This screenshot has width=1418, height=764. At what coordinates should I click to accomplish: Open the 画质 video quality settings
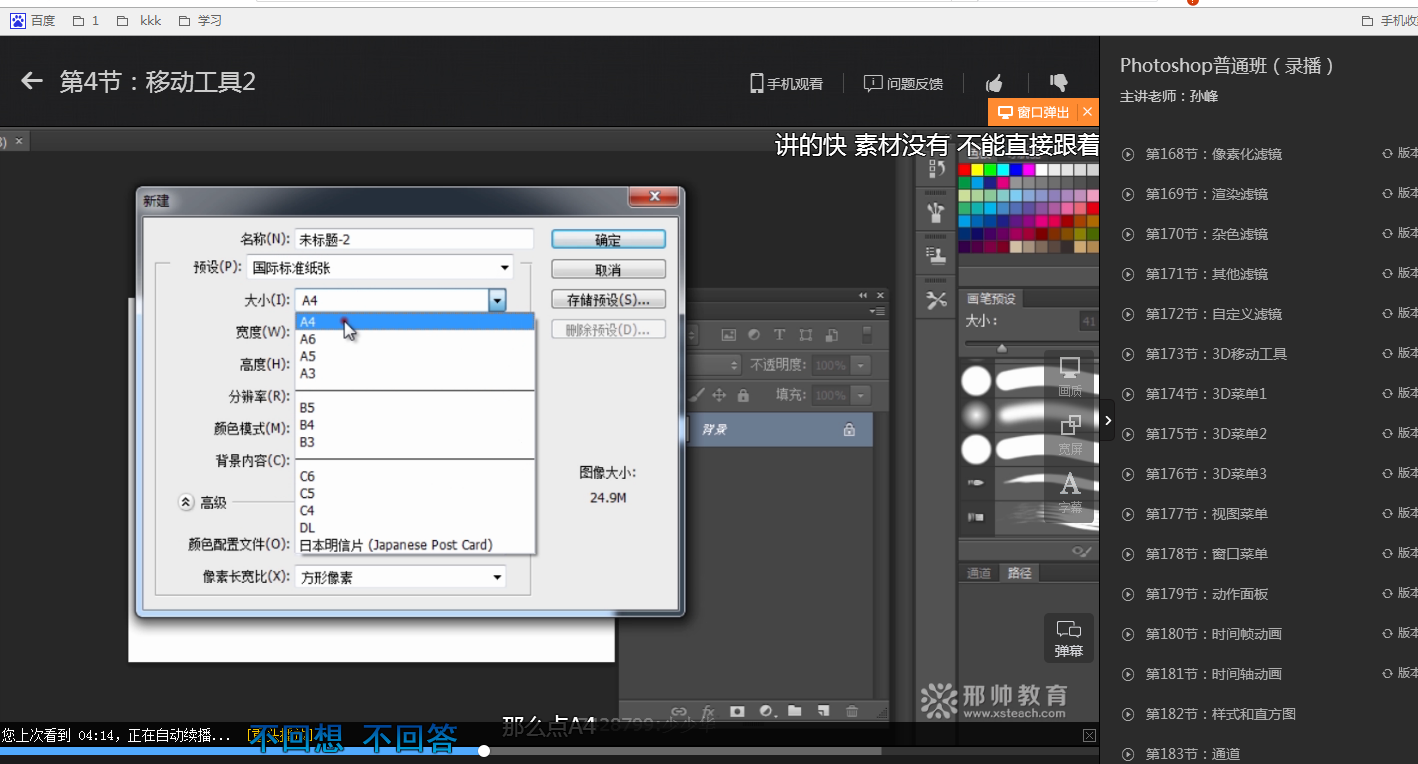(1070, 376)
